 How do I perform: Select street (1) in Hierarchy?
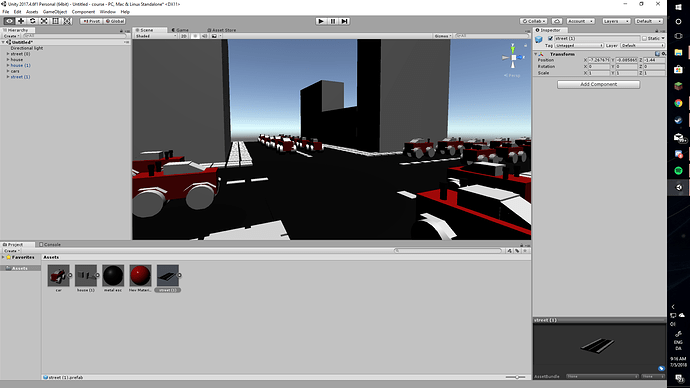[20, 77]
